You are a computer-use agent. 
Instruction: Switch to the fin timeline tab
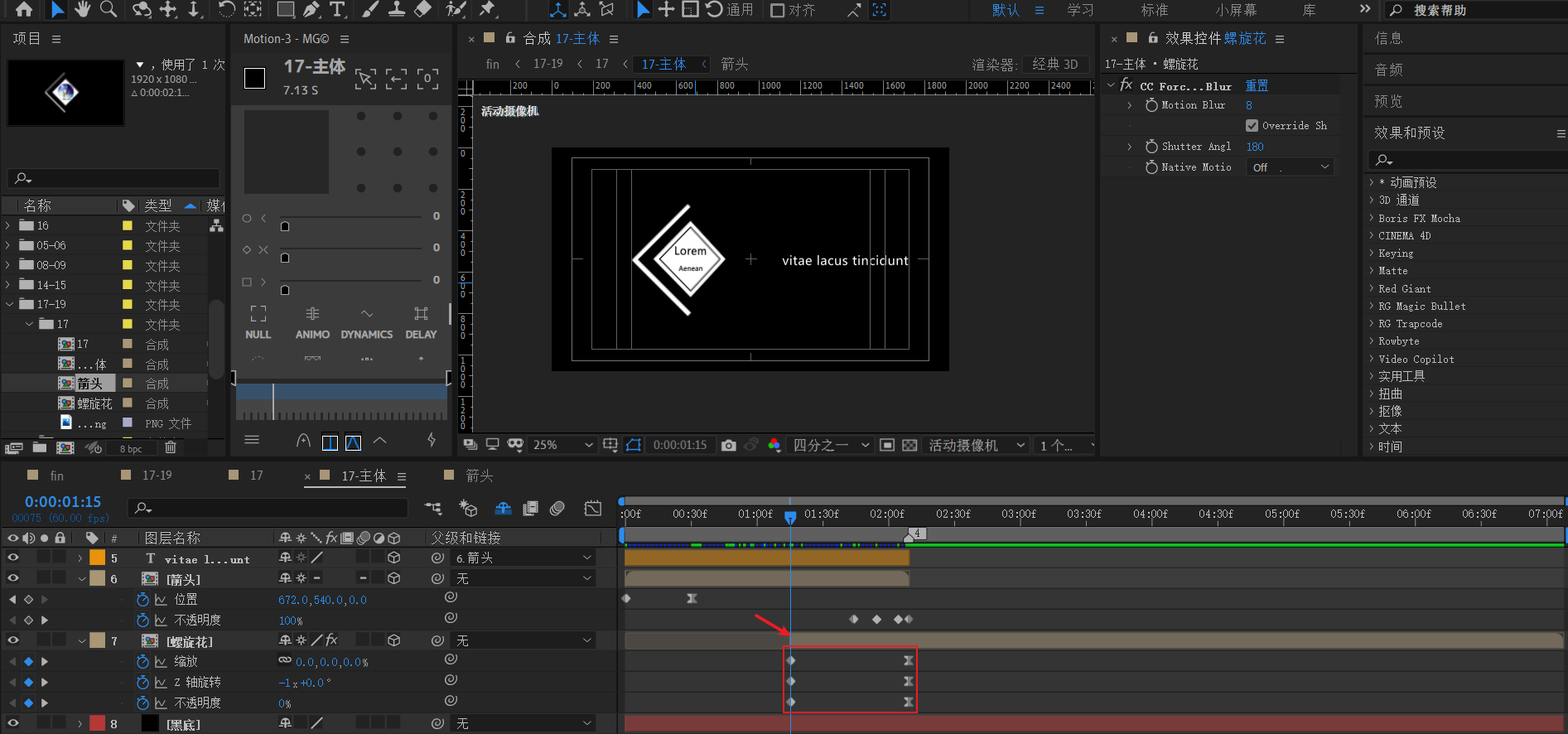coord(56,476)
